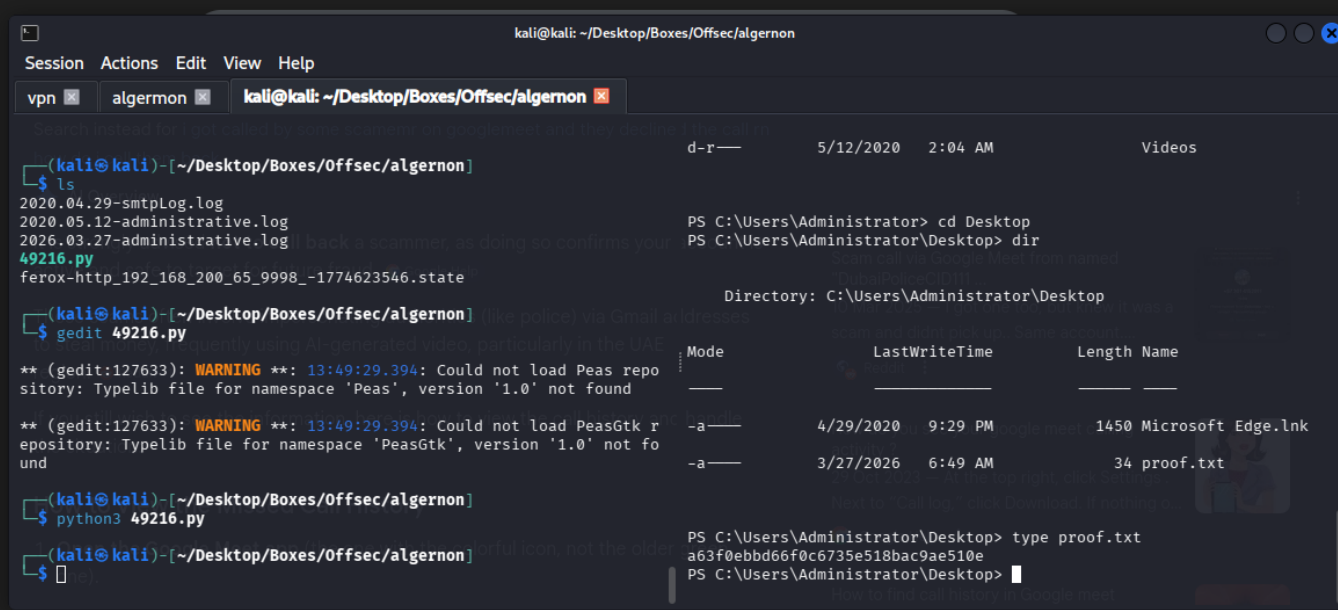
Task: Close the vpn tab
Action: (x=71, y=97)
